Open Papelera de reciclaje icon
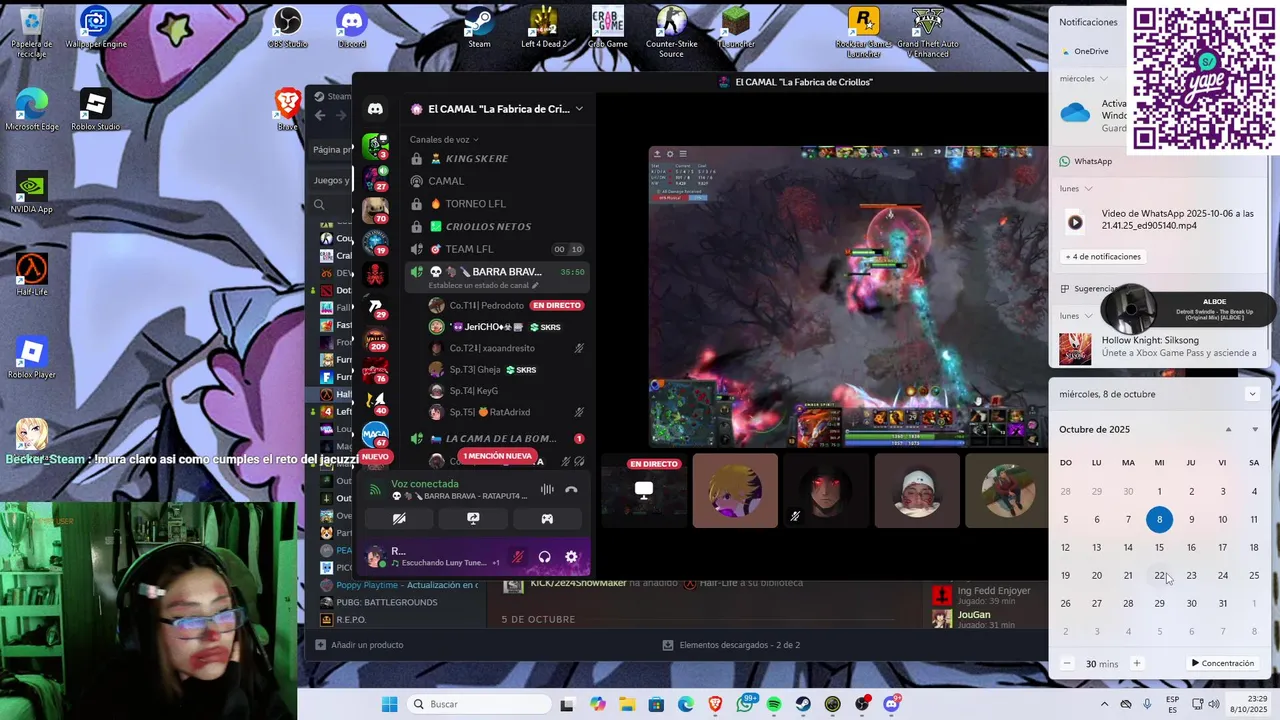This screenshot has height=720, width=1280. pos(31,31)
